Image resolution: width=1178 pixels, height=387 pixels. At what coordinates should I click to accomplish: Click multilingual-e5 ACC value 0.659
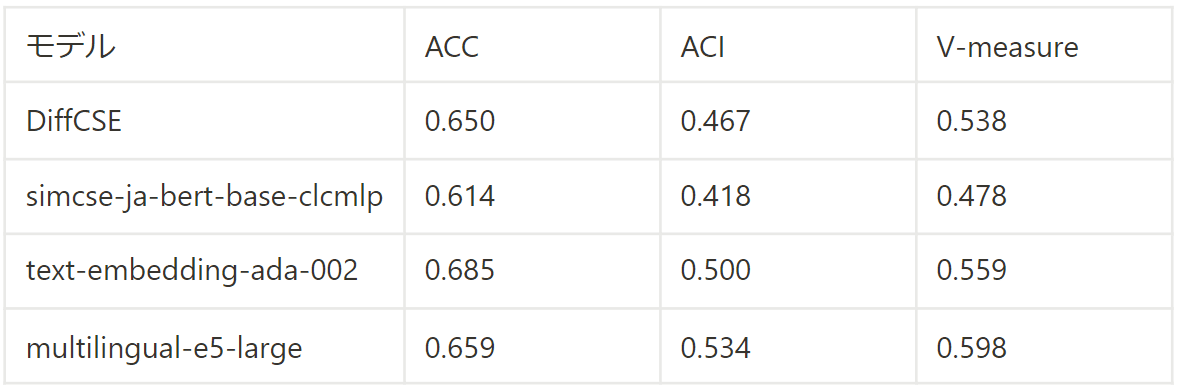[x=460, y=347]
